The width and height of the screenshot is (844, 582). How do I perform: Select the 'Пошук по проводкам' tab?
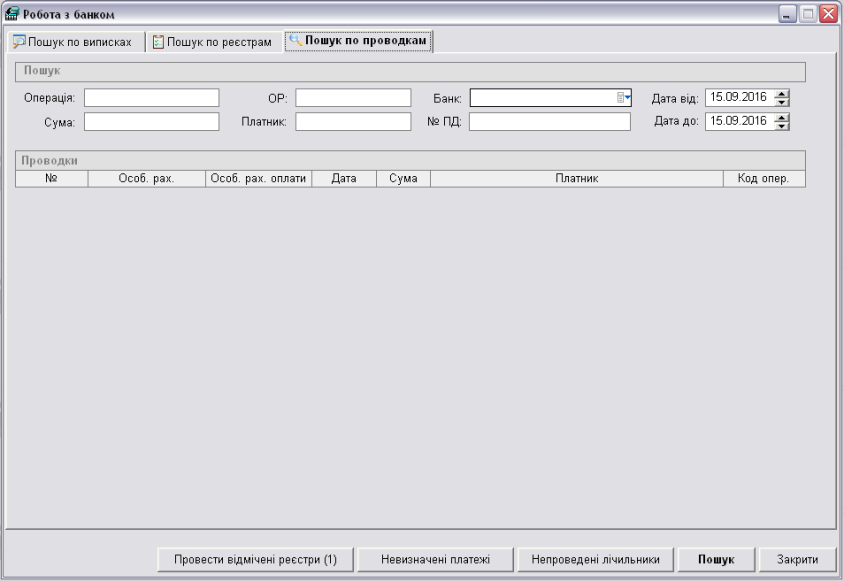pyautogui.click(x=358, y=41)
